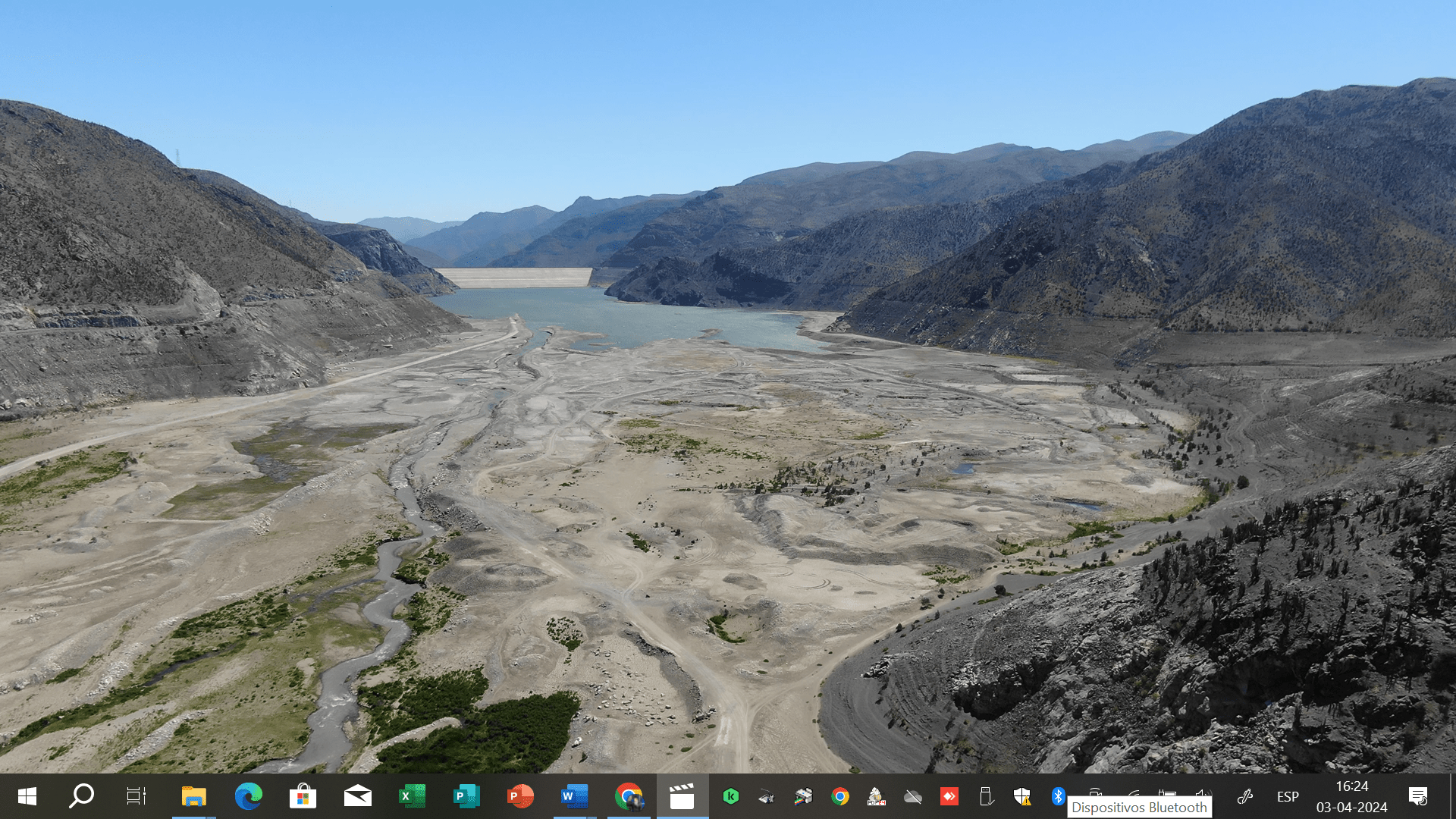Screen dimensions: 1456x819
Task: Click the Show desktop strip at taskbar edge
Action: (1452, 796)
